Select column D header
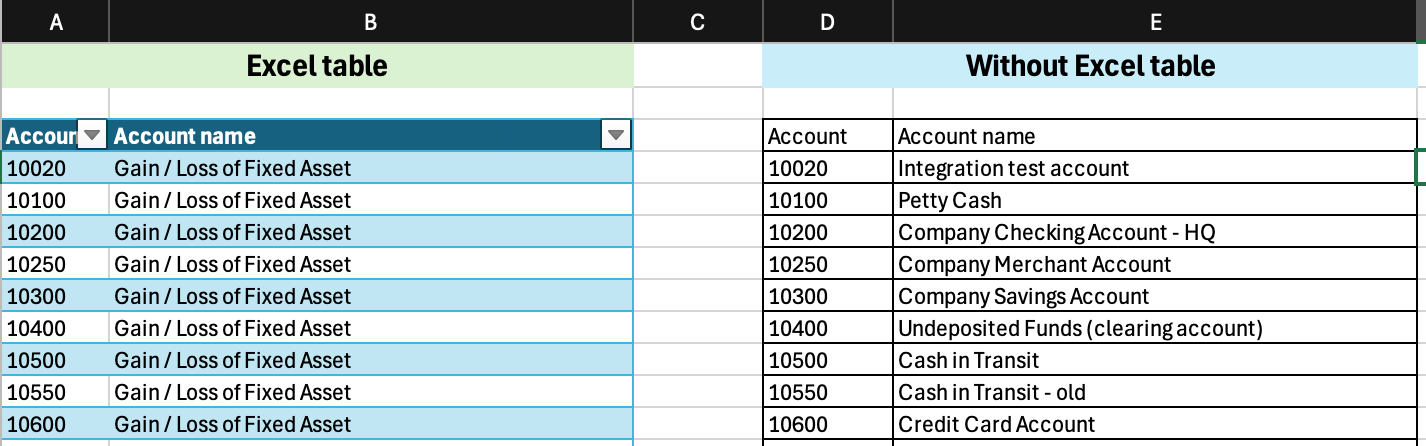1426x446 pixels. [x=827, y=21]
